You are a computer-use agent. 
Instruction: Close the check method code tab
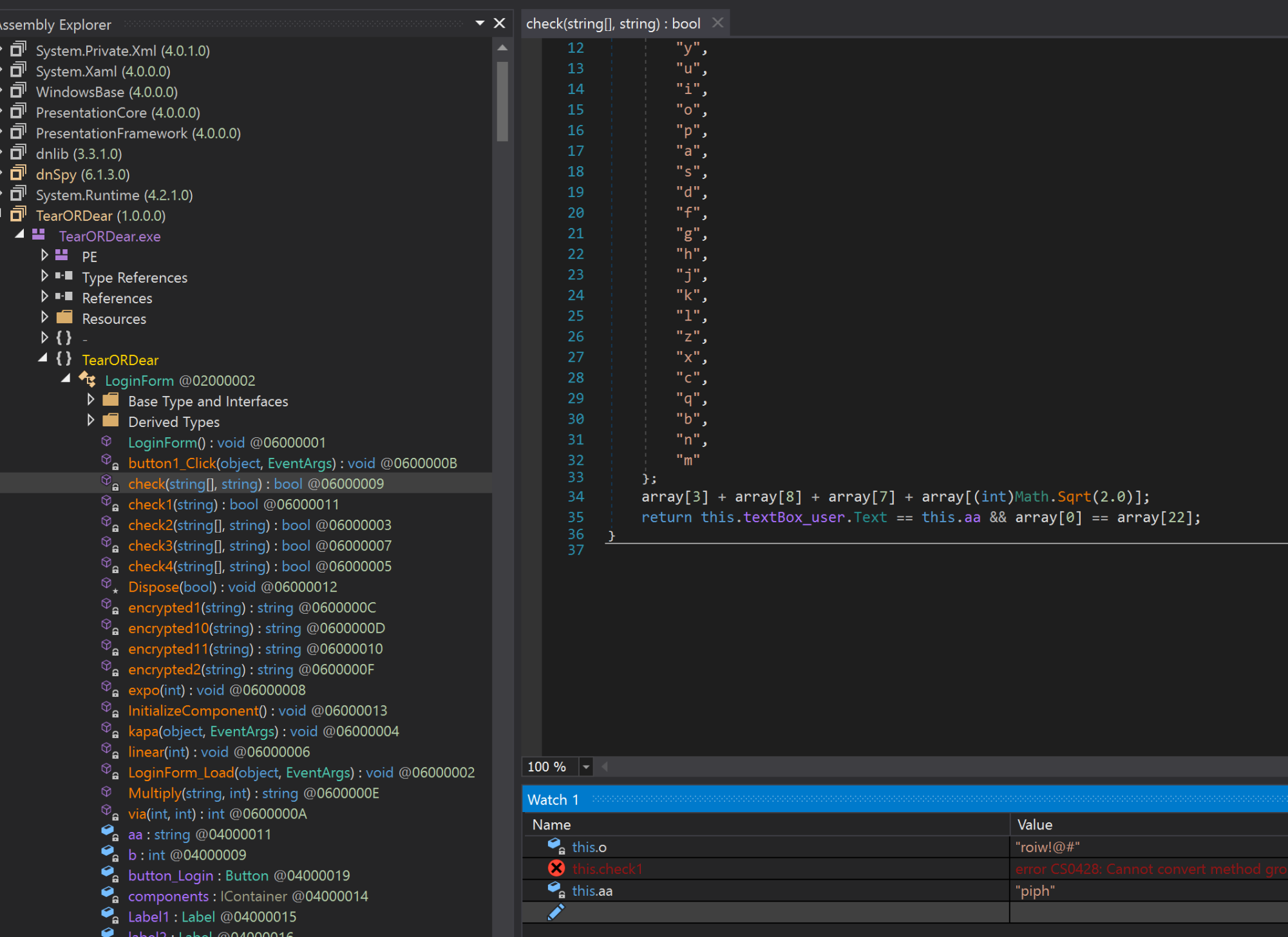coord(717,23)
